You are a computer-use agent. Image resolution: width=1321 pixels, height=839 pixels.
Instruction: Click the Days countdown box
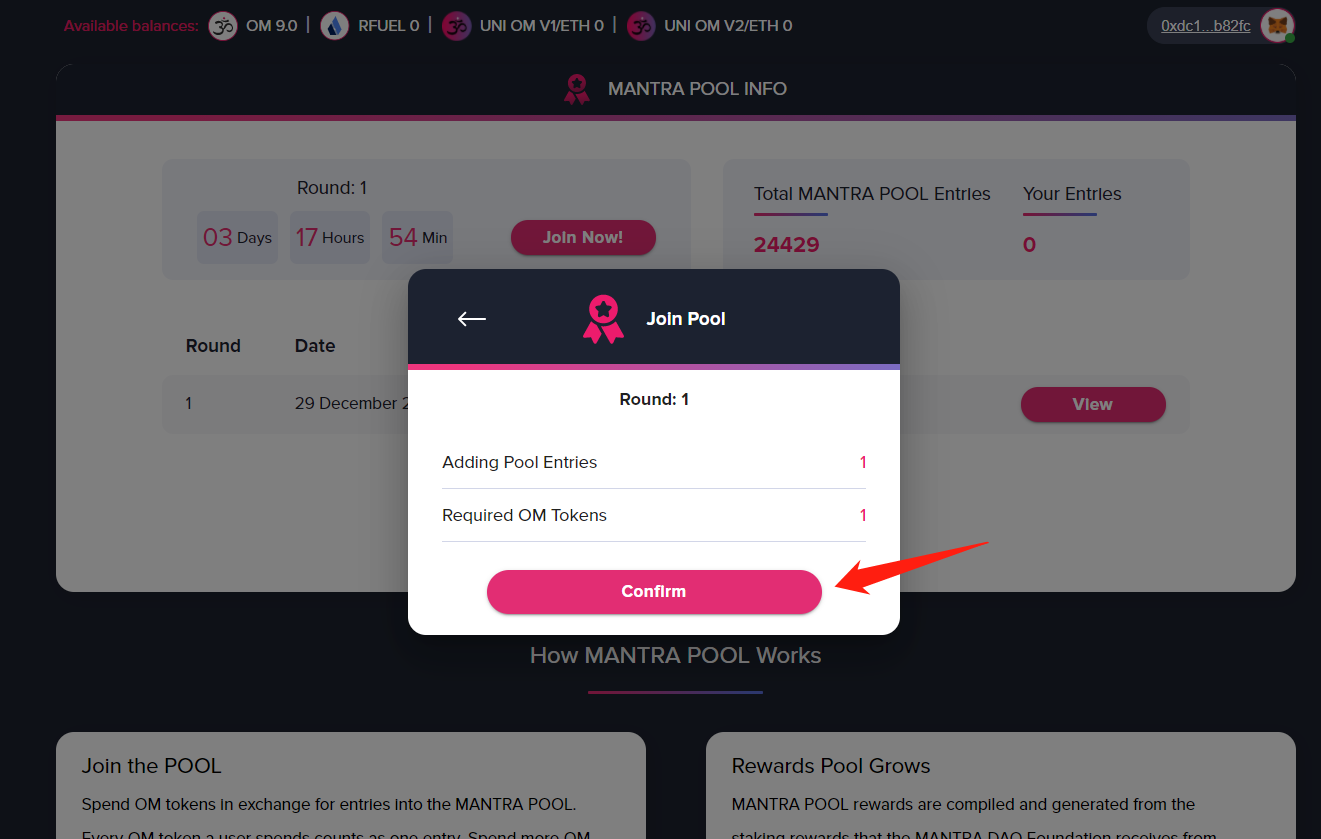(237, 238)
